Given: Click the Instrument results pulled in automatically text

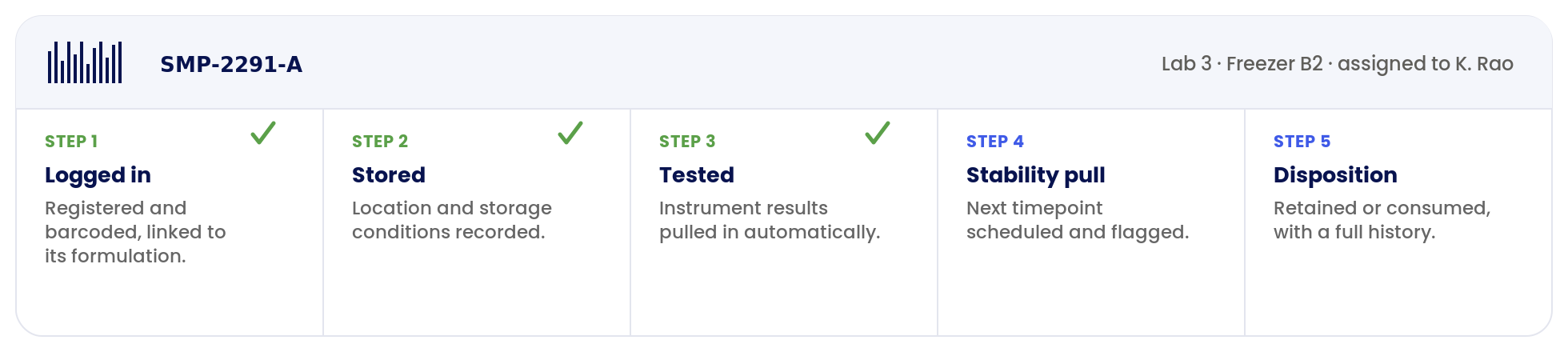Looking at the screenshot, I should (x=770, y=220).
